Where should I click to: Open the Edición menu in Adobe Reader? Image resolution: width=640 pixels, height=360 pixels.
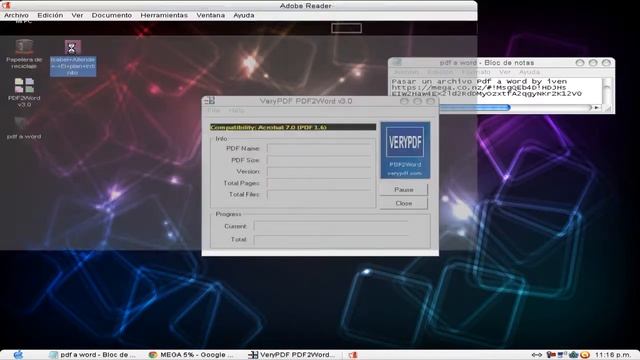click(x=50, y=15)
